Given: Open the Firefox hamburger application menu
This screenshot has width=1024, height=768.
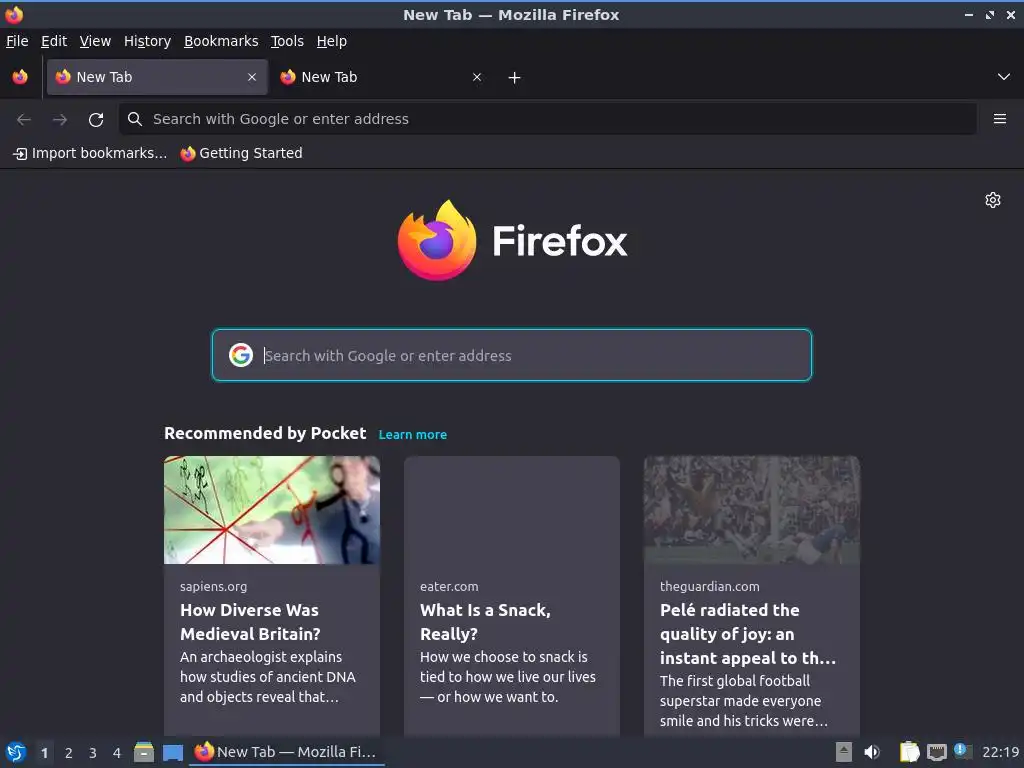Looking at the screenshot, I should (999, 119).
